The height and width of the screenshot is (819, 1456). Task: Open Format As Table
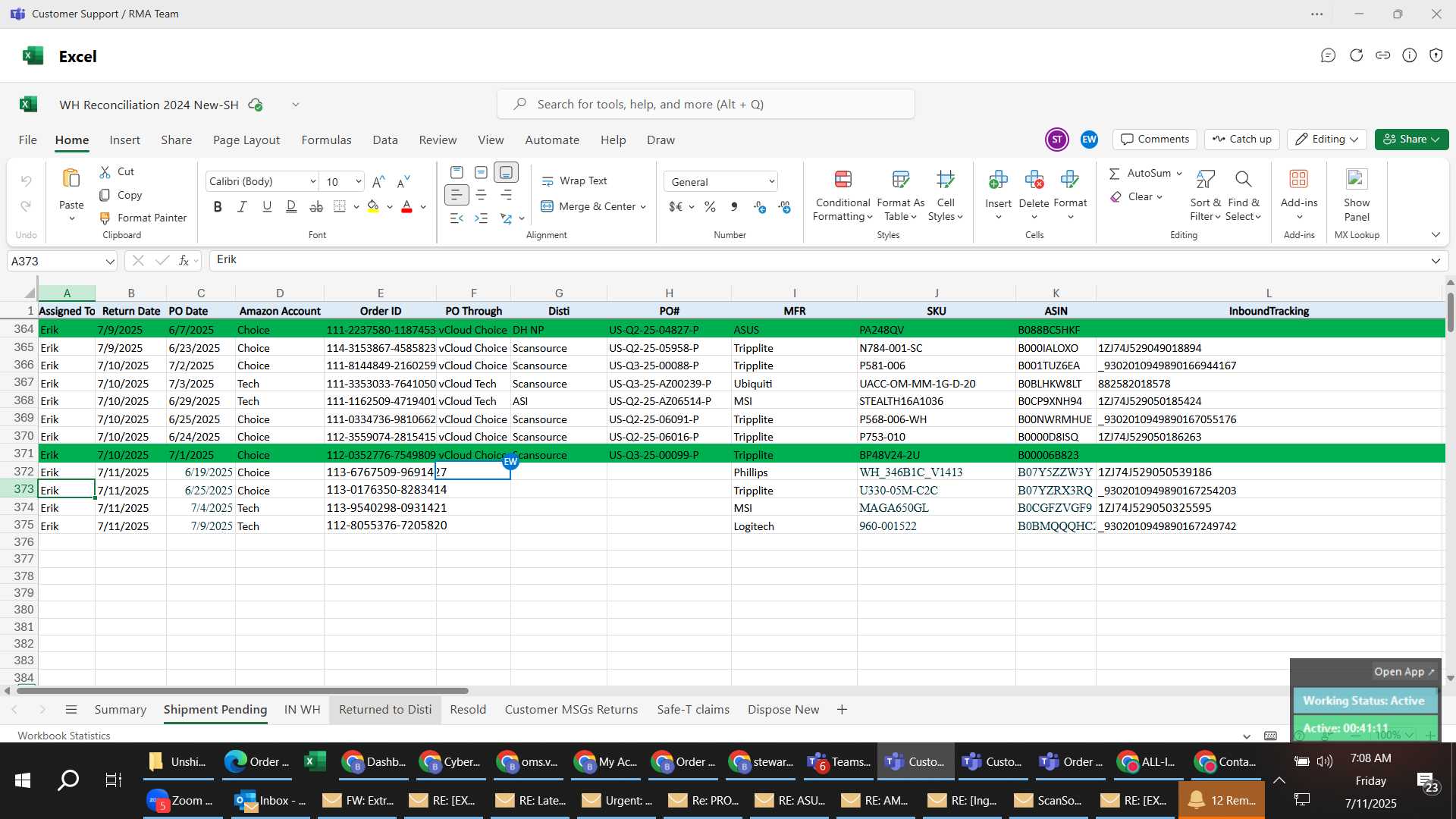(900, 196)
